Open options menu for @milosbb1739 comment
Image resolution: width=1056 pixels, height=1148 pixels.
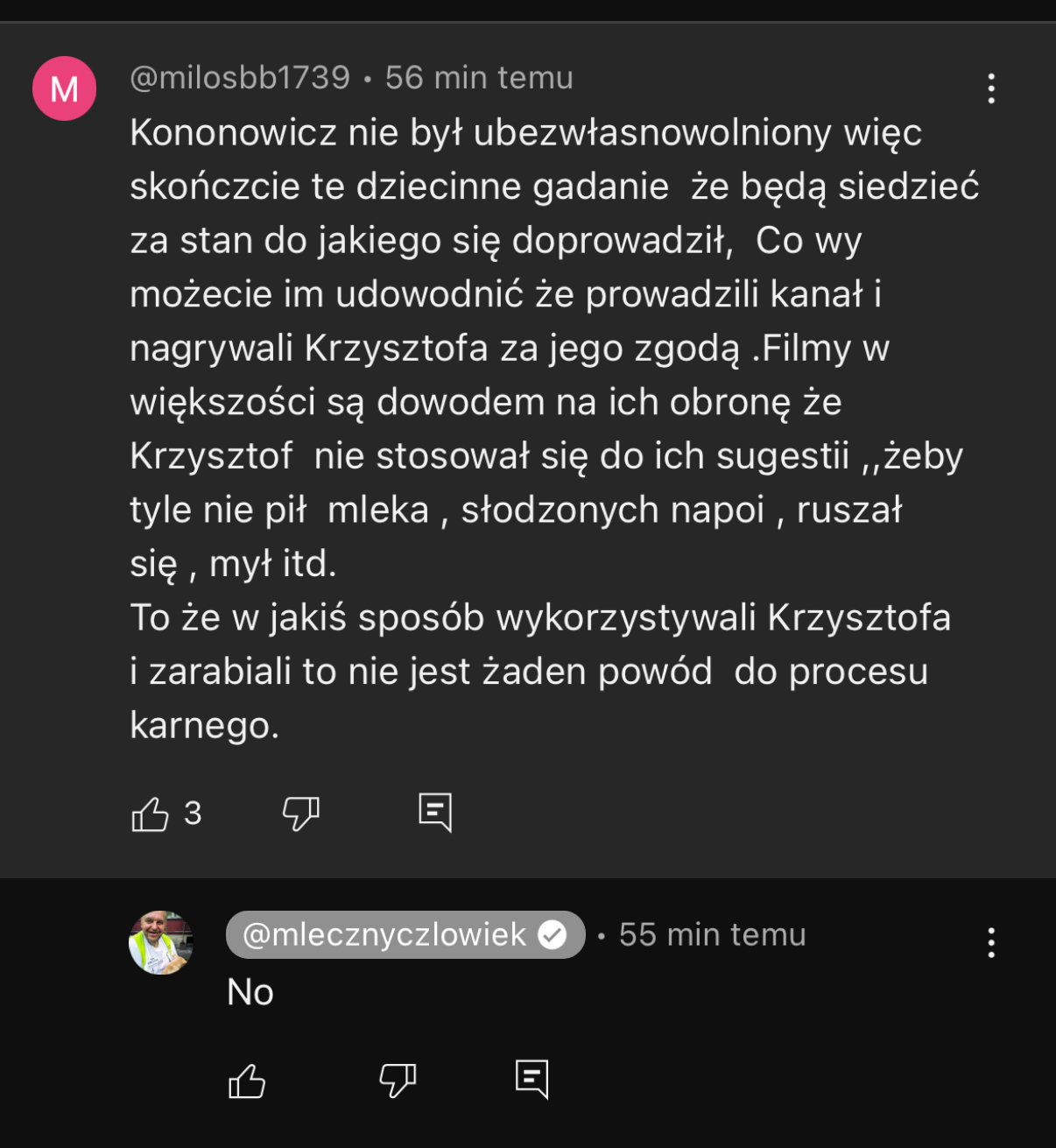(x=991, y=88)
